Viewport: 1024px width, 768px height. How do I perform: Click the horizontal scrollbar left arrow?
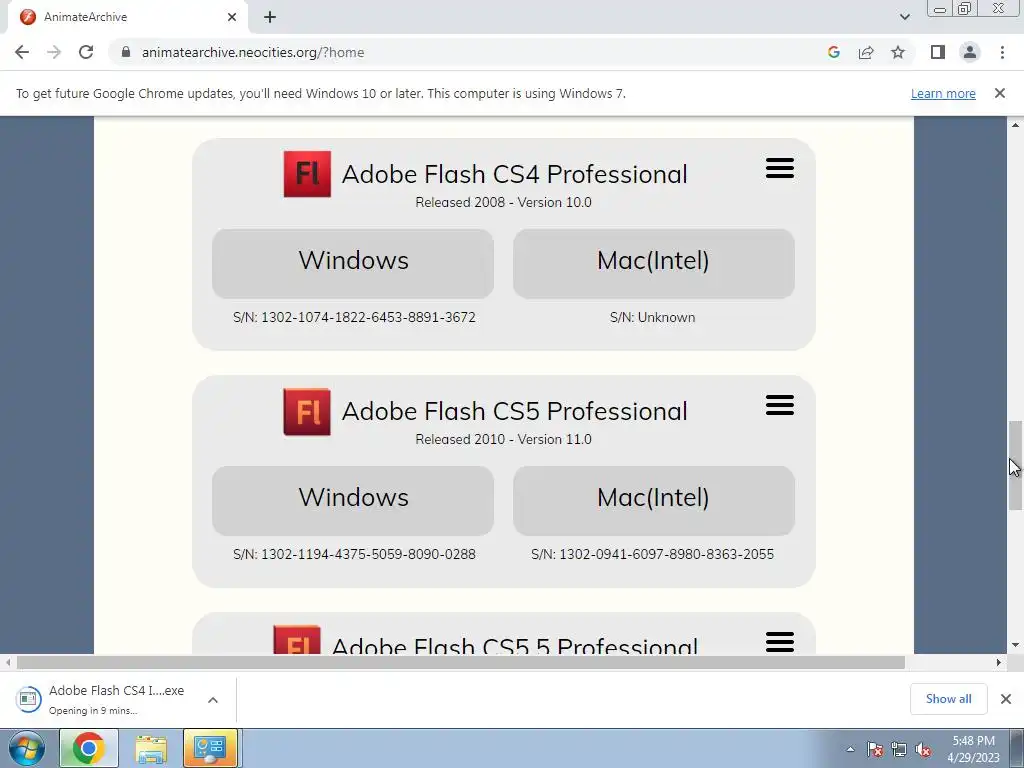(8, 662)
